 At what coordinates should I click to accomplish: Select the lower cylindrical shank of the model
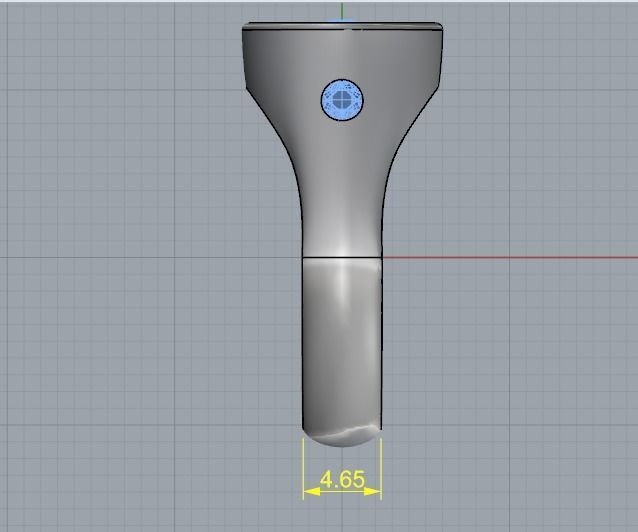coord(342,352)
